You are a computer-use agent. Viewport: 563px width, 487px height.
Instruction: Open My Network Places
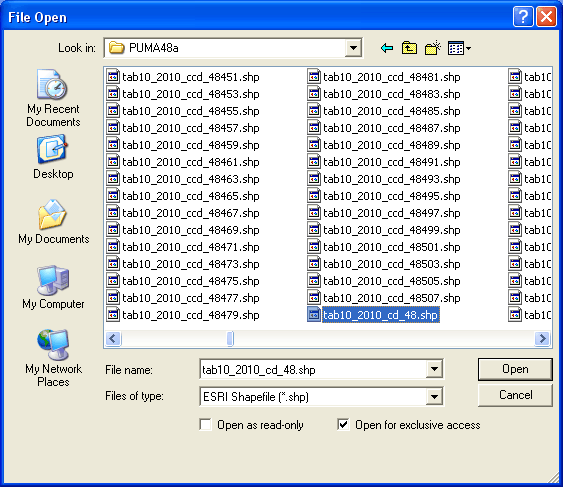pos(53,358)
